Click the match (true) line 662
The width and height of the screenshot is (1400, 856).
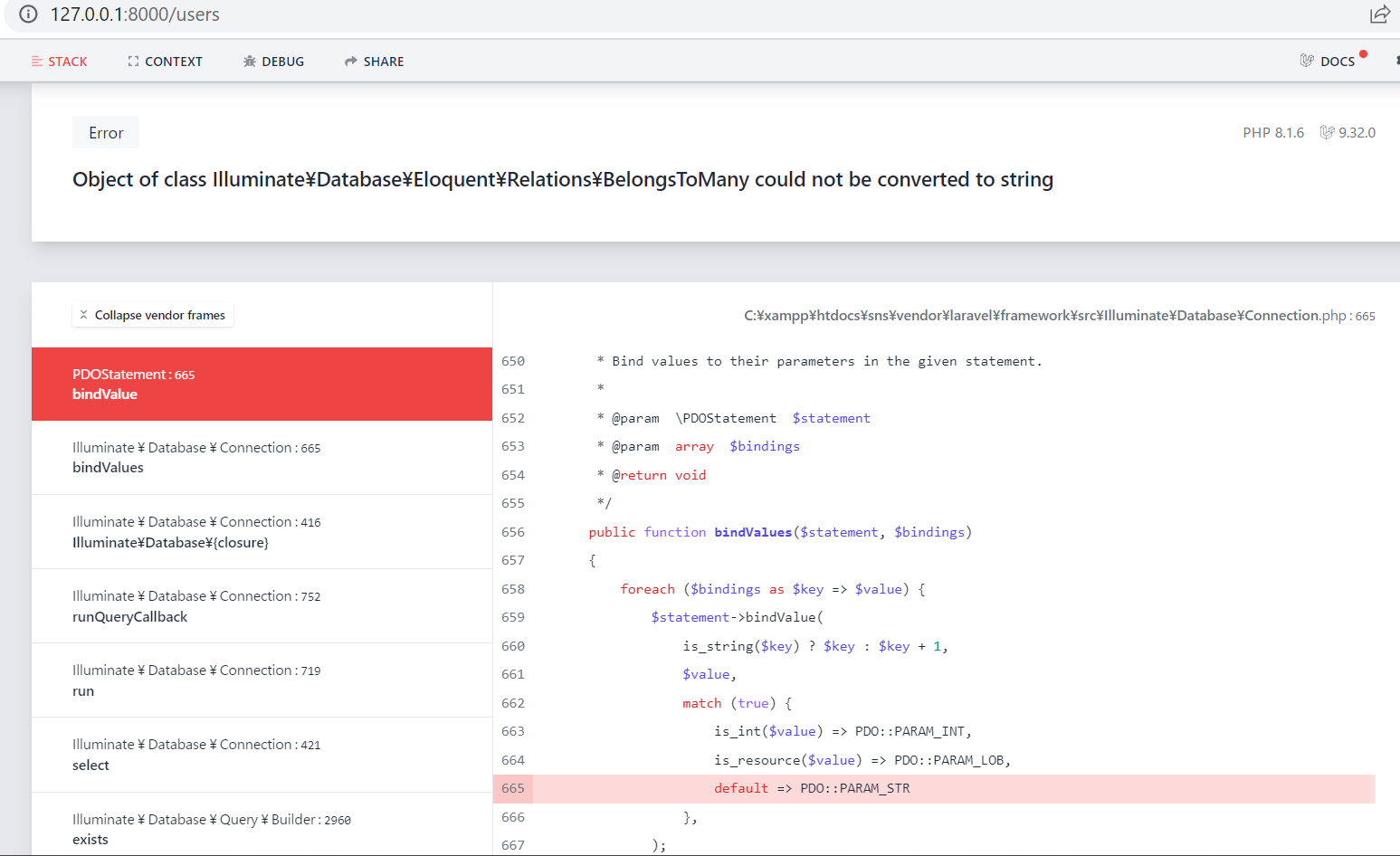tap(738, 703)
